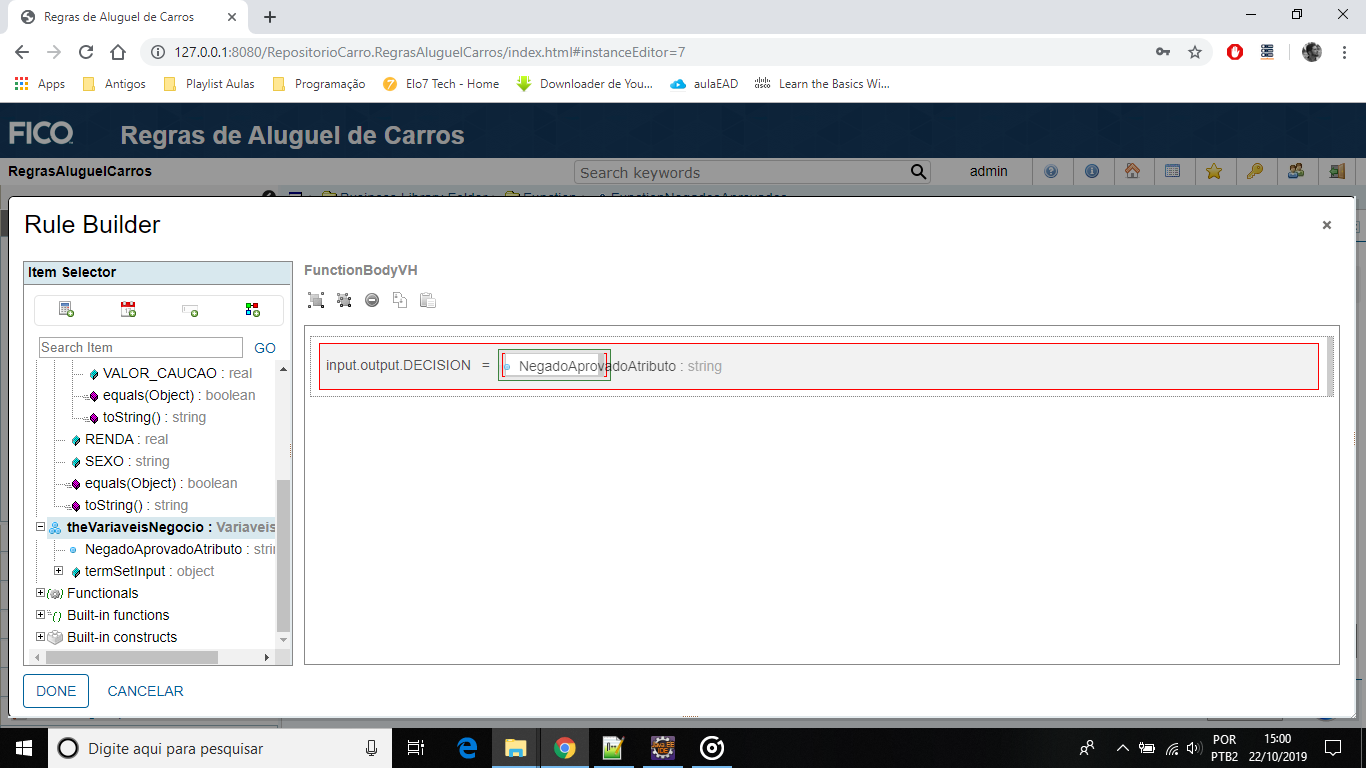Expand the termSetInput tree node
Viewport: 1366px width, 768px height.
[x=60, y=571]
